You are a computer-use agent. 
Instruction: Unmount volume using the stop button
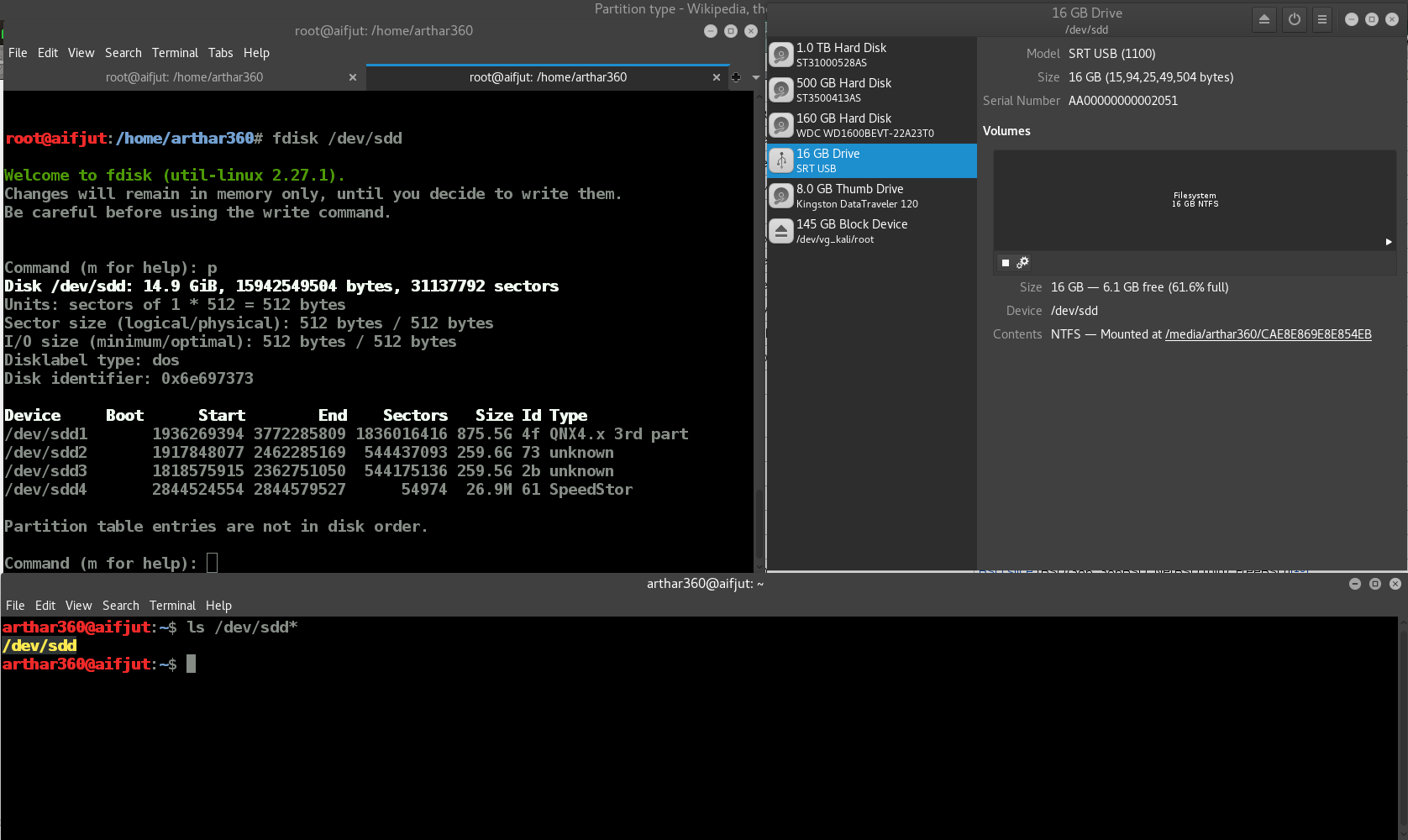(x=1006, y=263)
